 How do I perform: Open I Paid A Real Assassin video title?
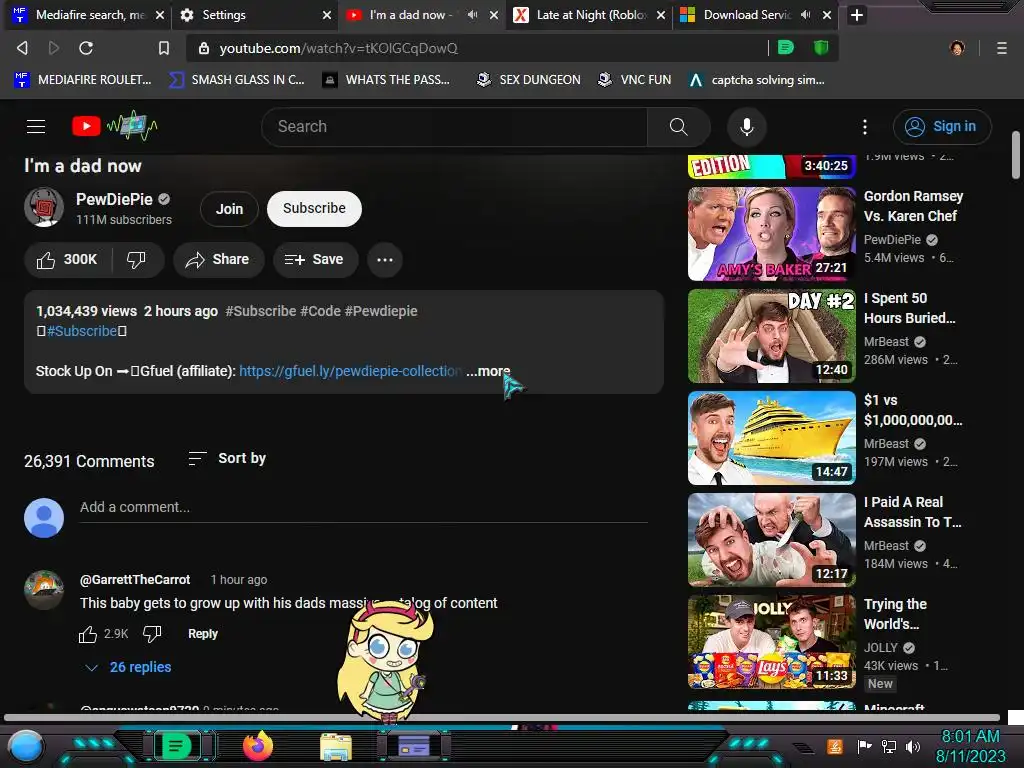(x=912, y=512)
